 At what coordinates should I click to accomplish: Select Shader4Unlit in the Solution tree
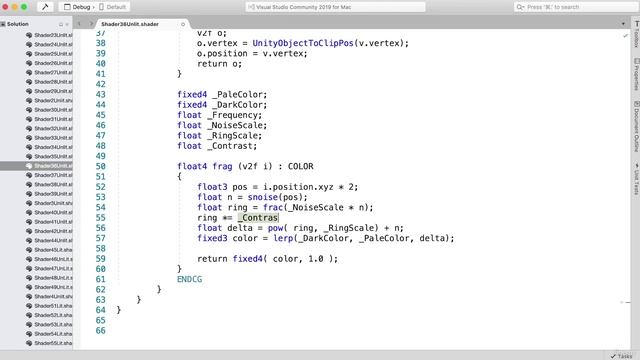[53, 297]
